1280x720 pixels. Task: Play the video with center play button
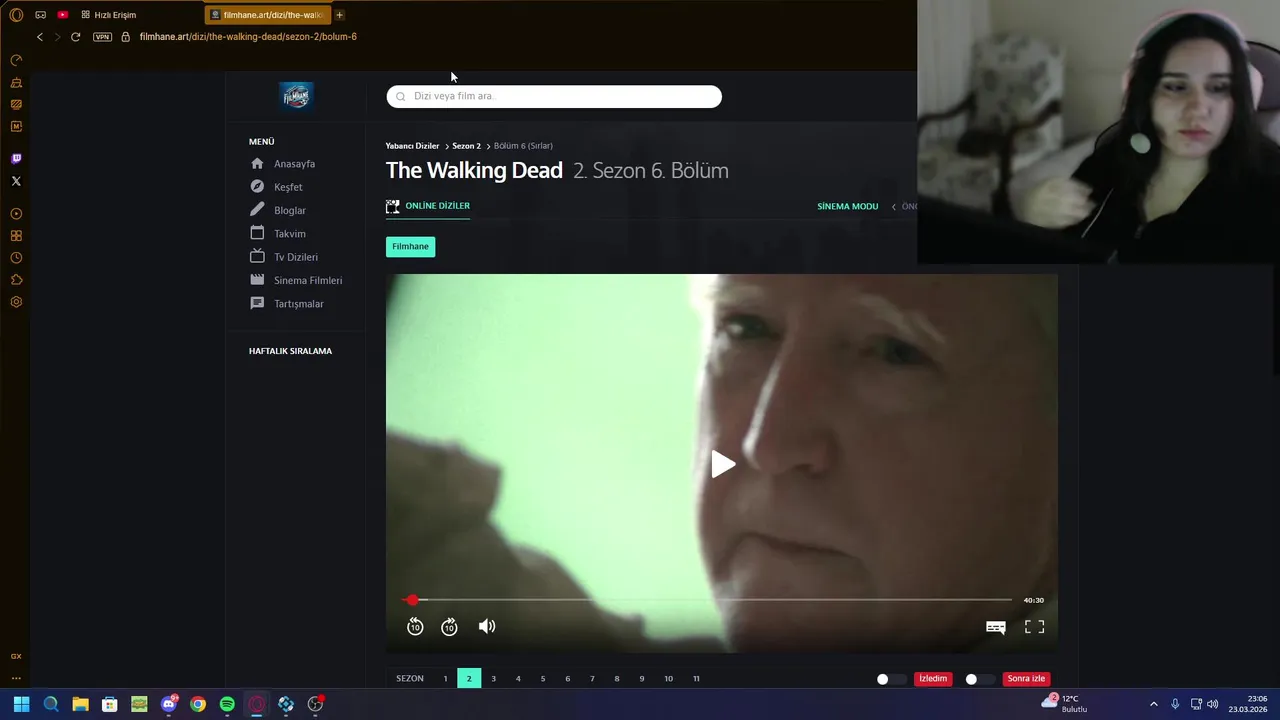[x=723, y=464]
